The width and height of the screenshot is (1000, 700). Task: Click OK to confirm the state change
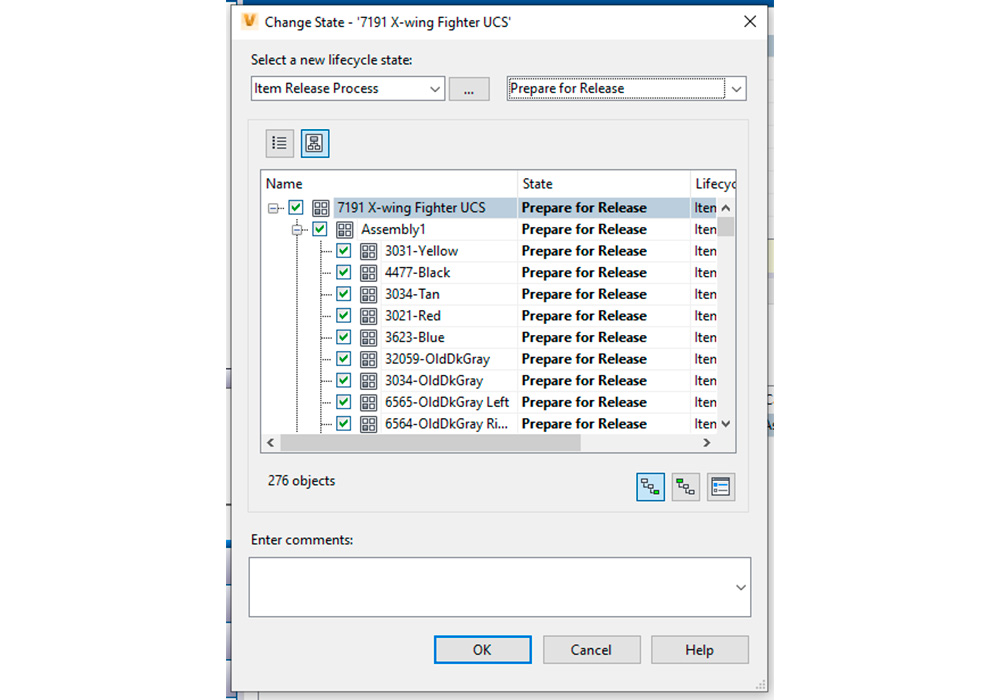pos(482,650)
